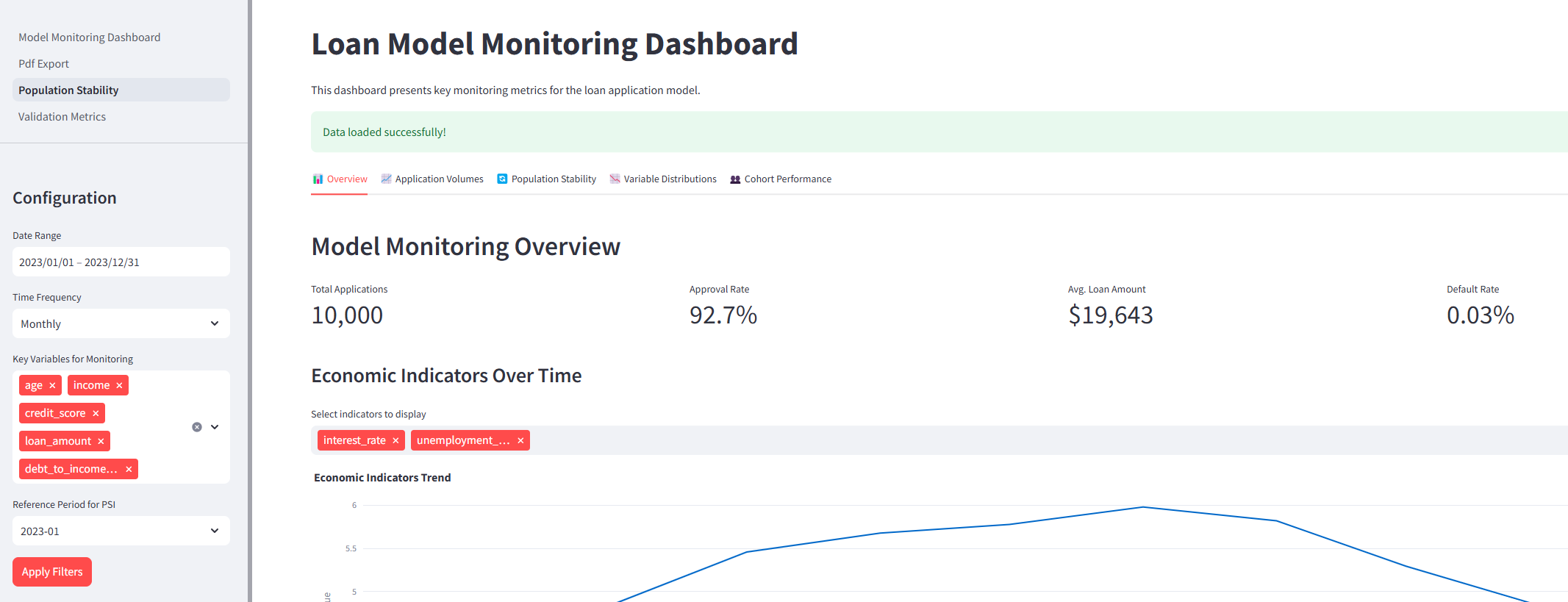Click the Apply Filters button

tap(52, 572)
